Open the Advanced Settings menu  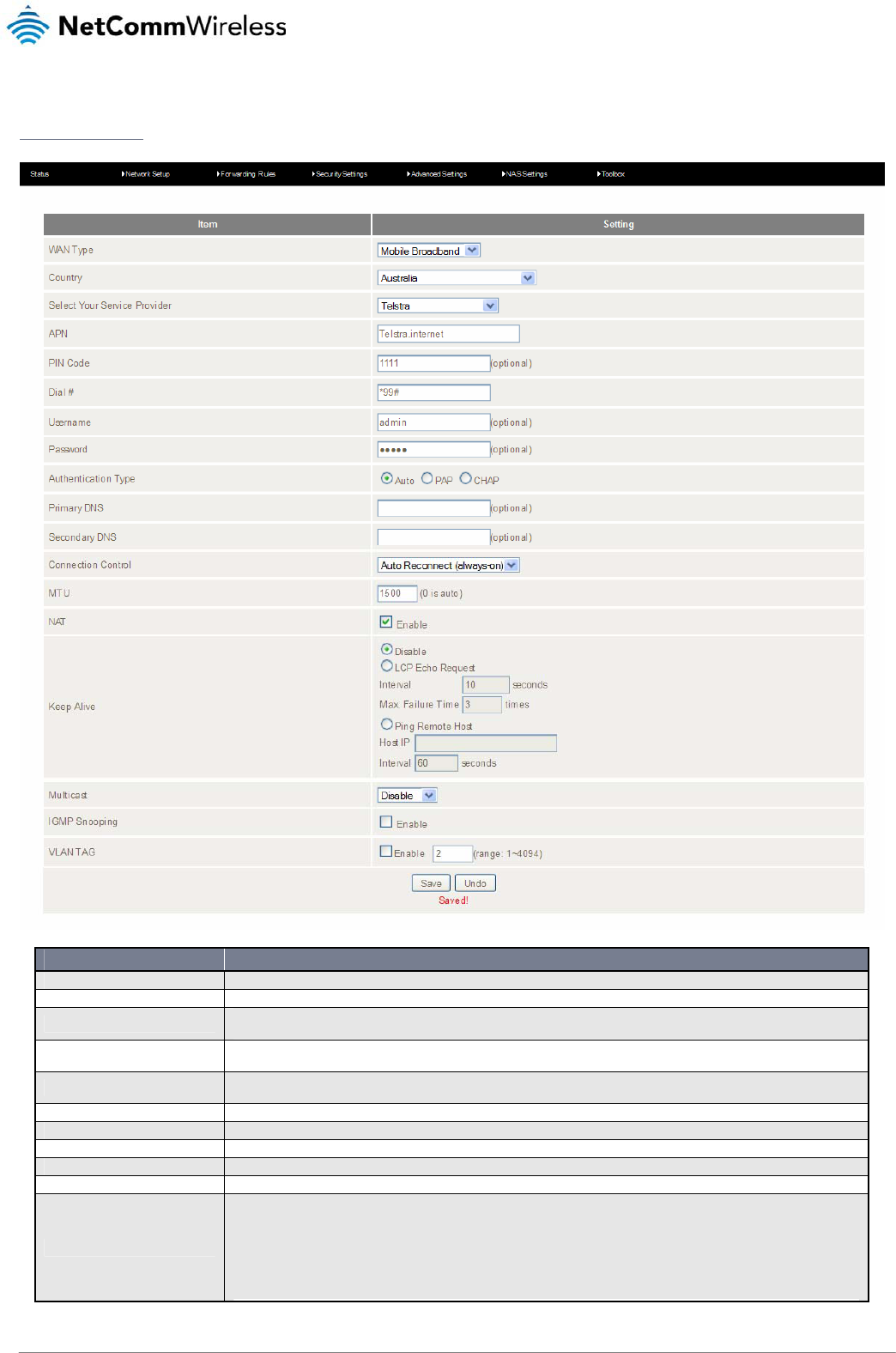click(437, 174)
